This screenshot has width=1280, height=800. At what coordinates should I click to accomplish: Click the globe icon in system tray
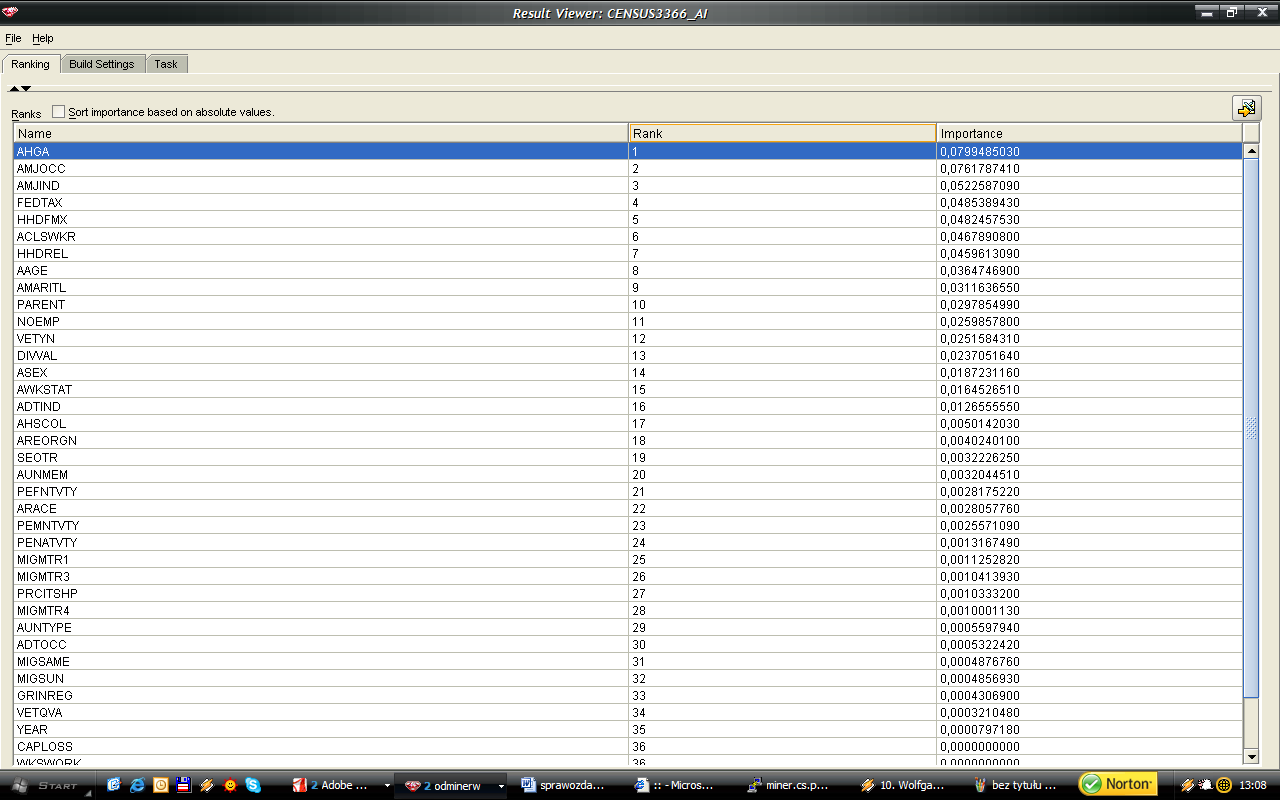click(1224, 785)
